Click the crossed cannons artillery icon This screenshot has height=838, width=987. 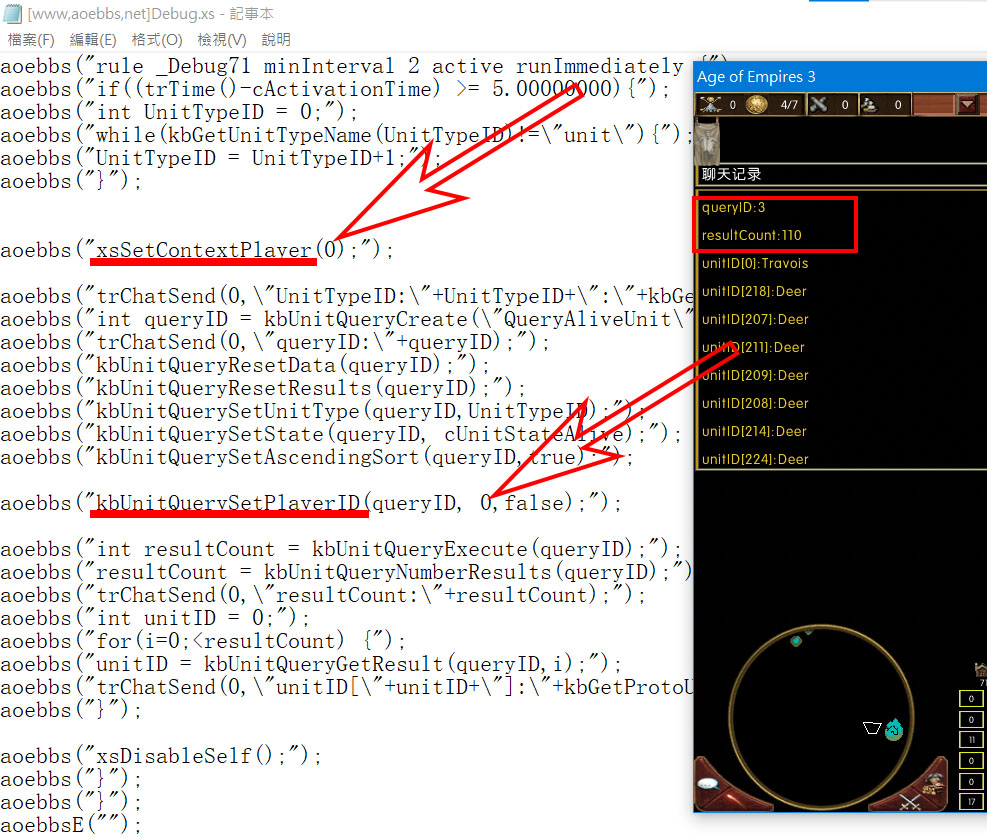[x=818, y=105]
